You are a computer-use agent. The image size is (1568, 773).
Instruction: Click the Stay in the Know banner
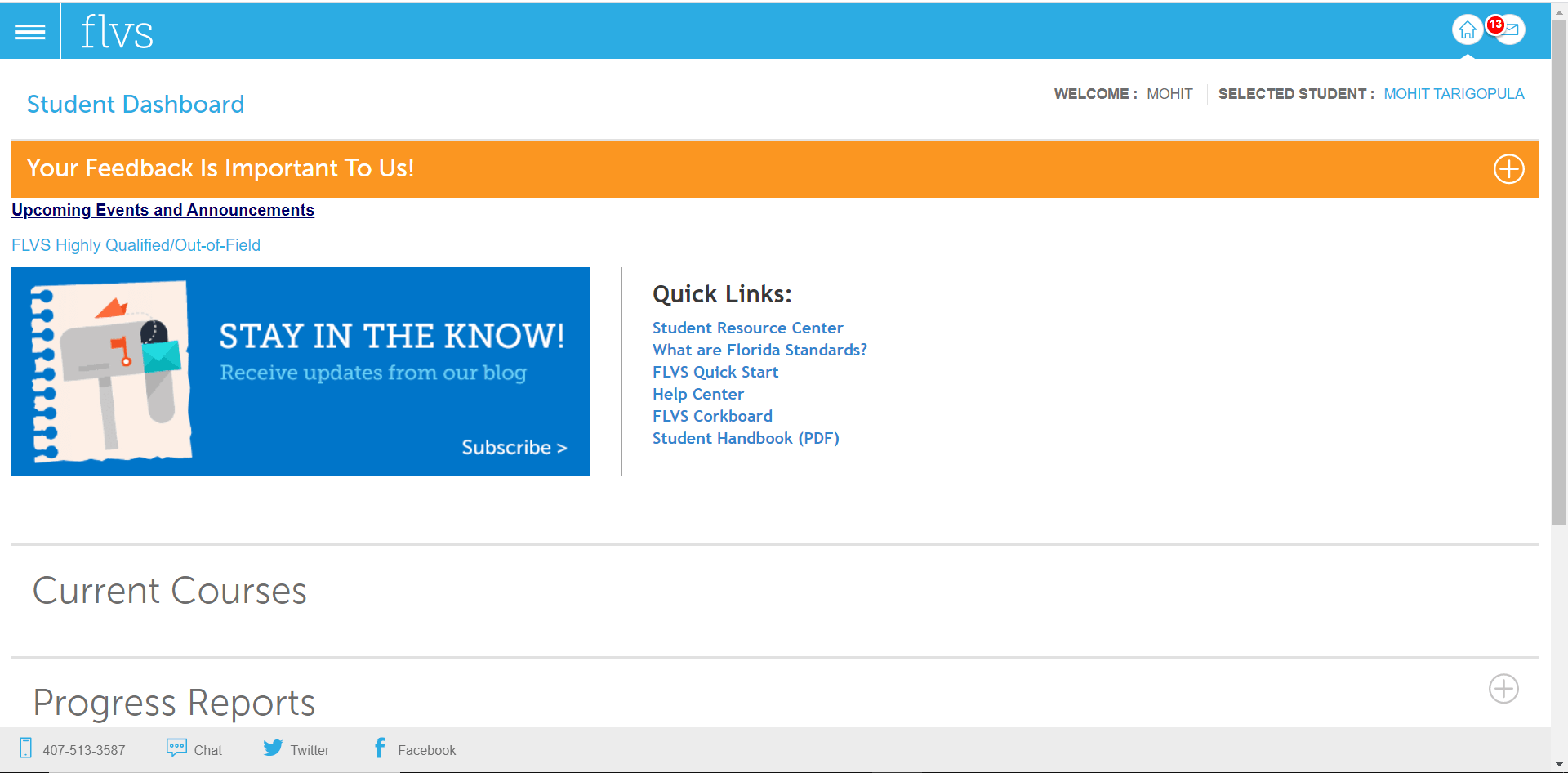(x=301, y=372)
